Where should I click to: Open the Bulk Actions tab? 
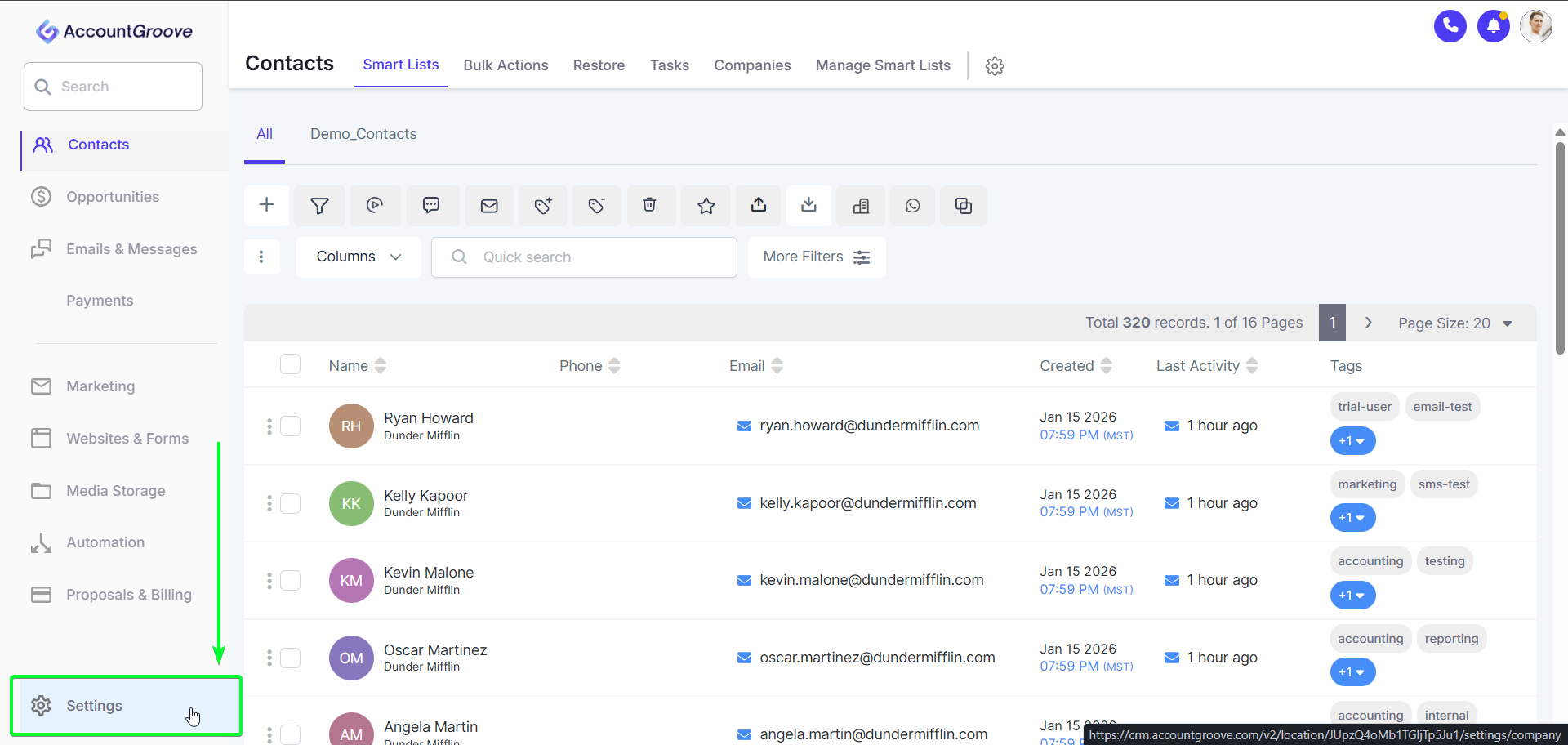tap(506, 65)
